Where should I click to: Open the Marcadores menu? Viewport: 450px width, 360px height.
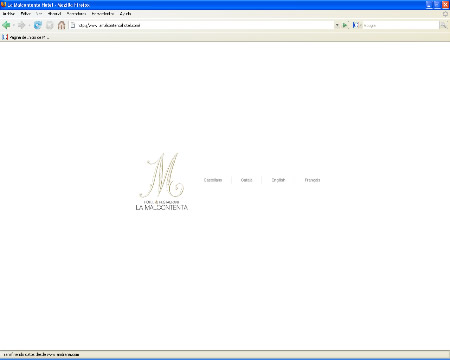[76, 14]
